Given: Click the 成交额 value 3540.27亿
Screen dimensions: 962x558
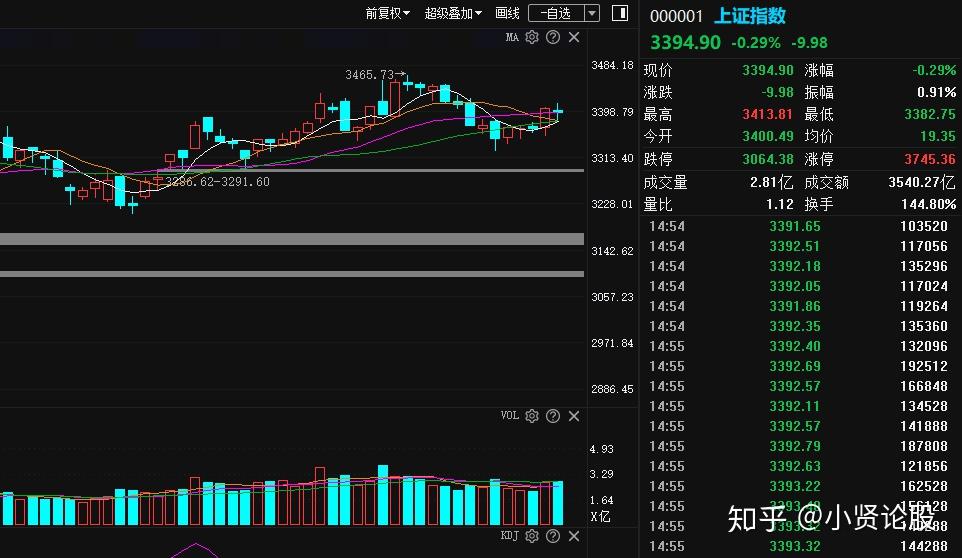Looking at the screenshot, I should [922, 182].
